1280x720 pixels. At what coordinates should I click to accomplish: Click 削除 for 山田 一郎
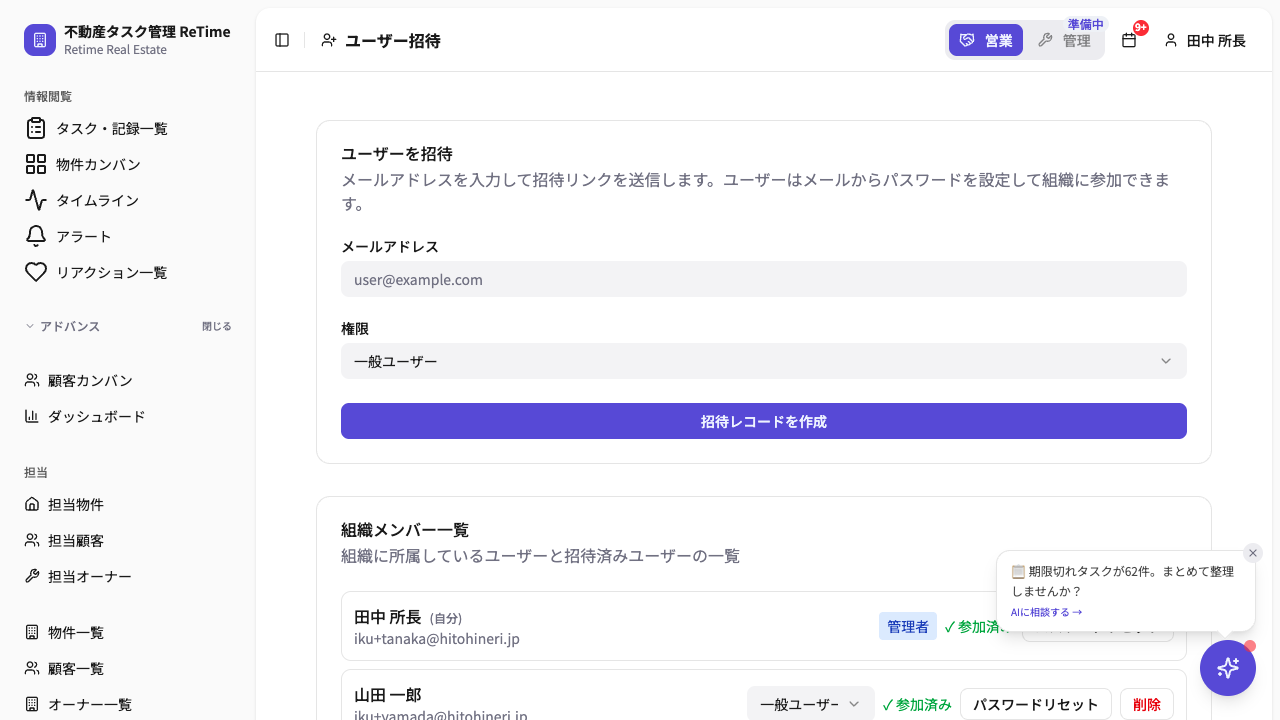1147,704
